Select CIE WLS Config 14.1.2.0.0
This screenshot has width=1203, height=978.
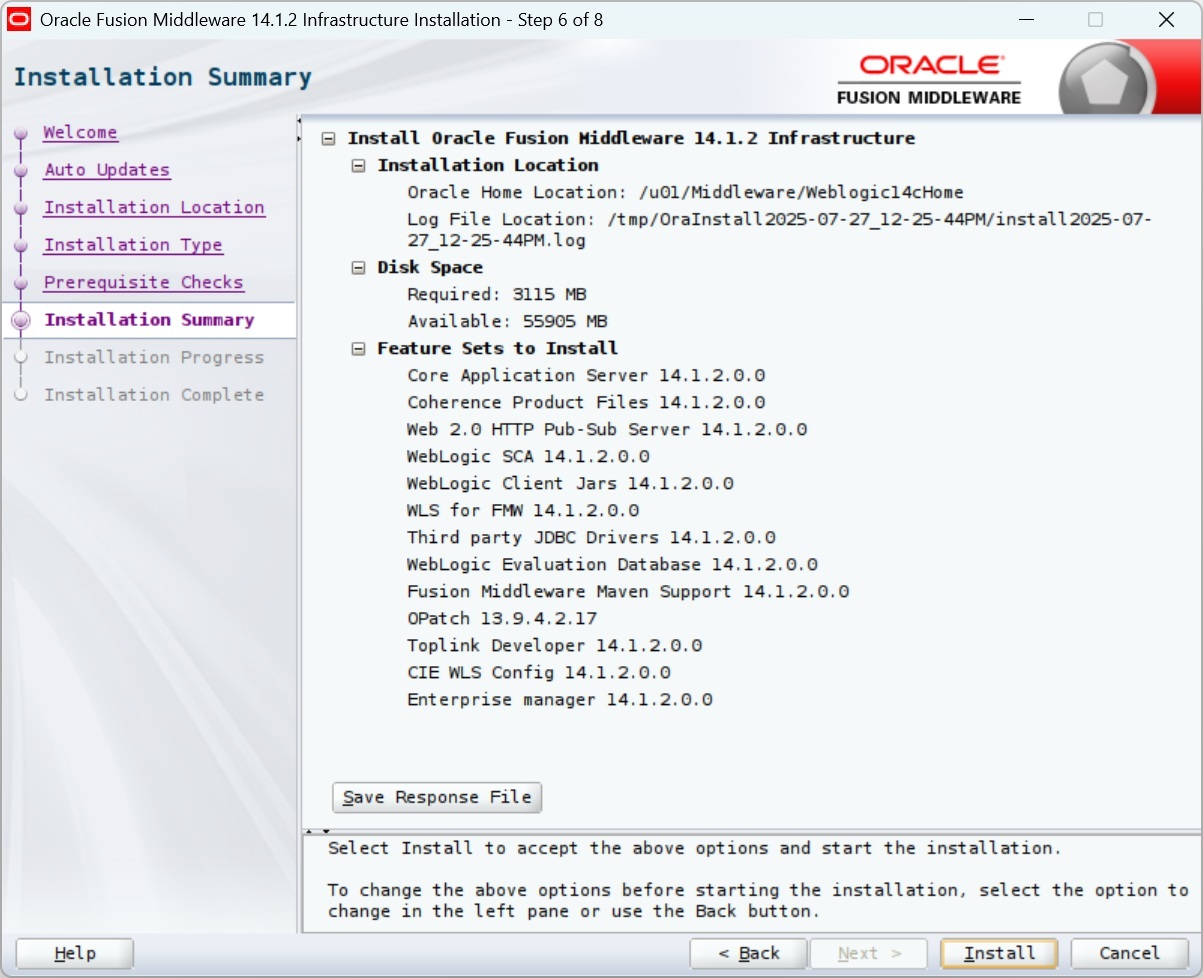pyautogui.click(x=538, y=673)
